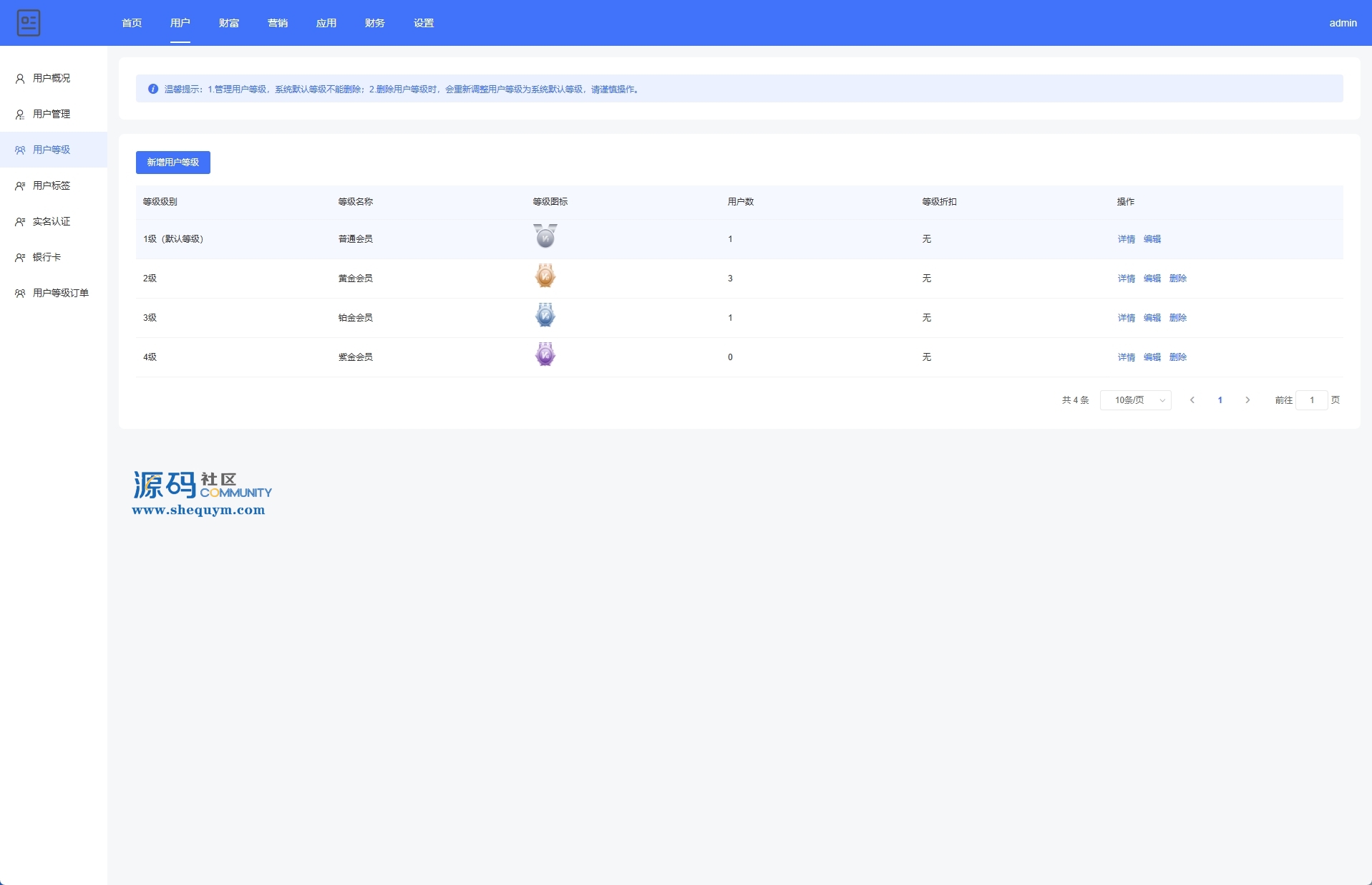Screen dimensions: 1372x885
Task: Click the silver medal icon for 普通会员
Action: pyautogui.click(x=545, y=236)
